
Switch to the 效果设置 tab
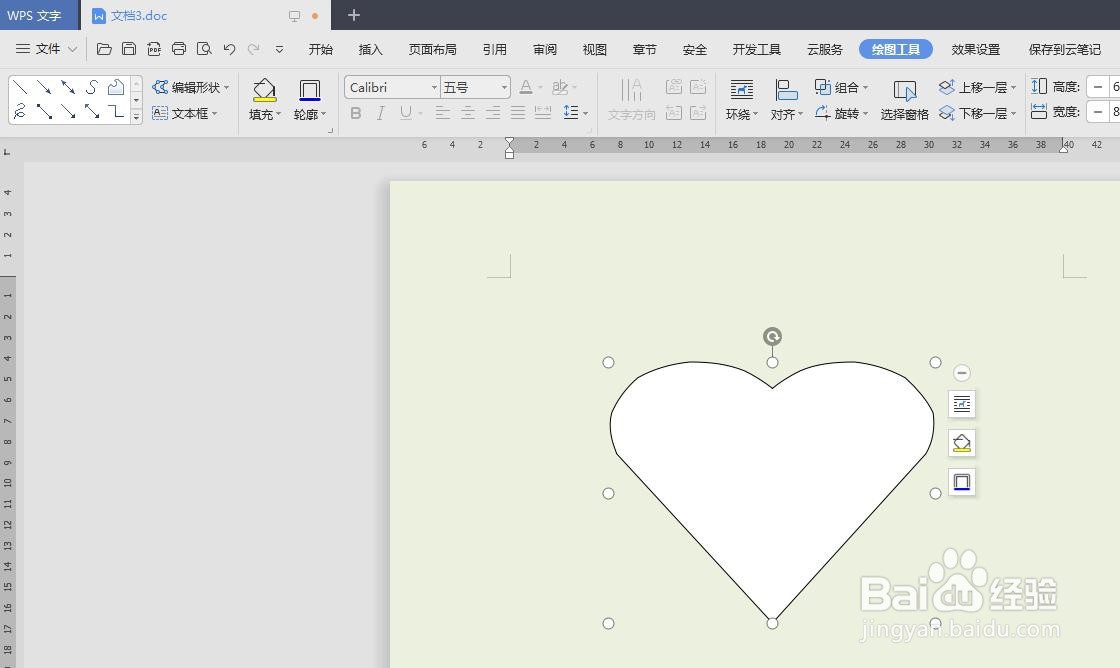click(976, 49)
